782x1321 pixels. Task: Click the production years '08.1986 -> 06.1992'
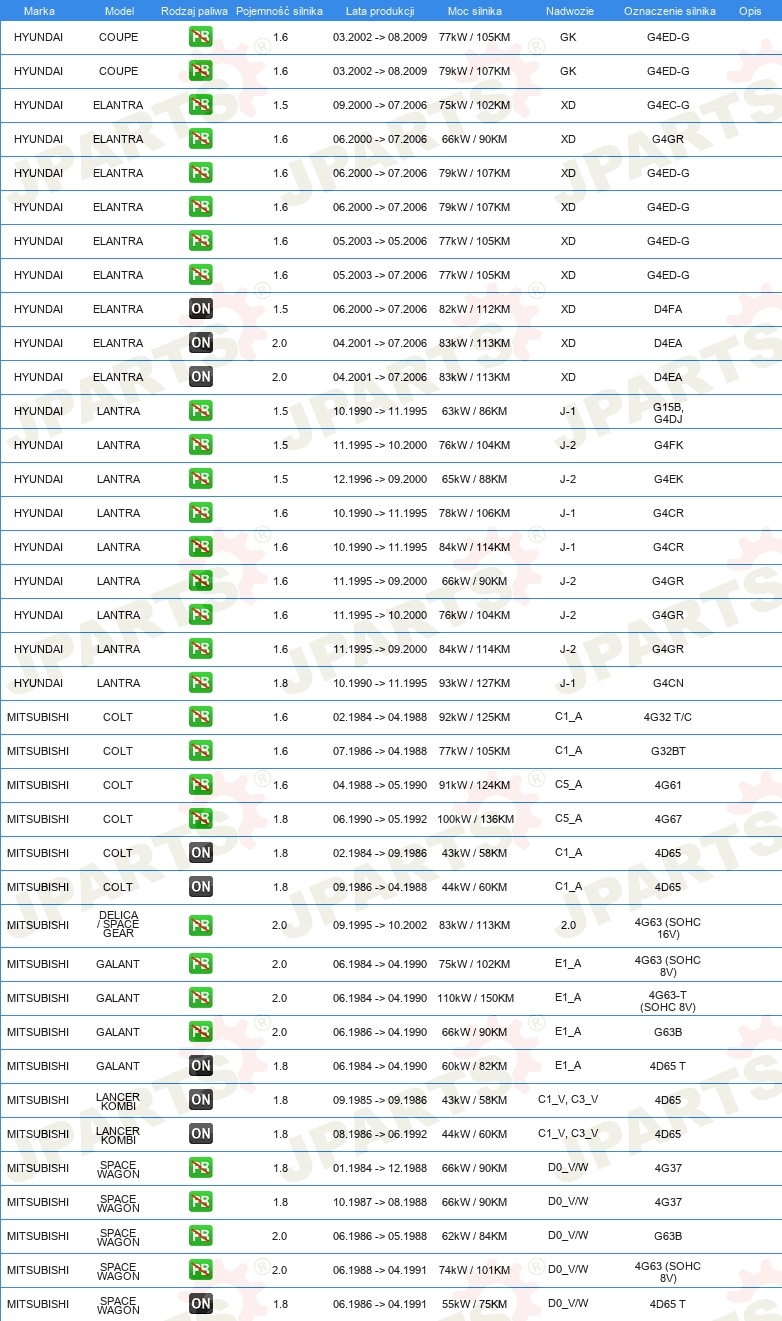click(x=380, y=1134)
